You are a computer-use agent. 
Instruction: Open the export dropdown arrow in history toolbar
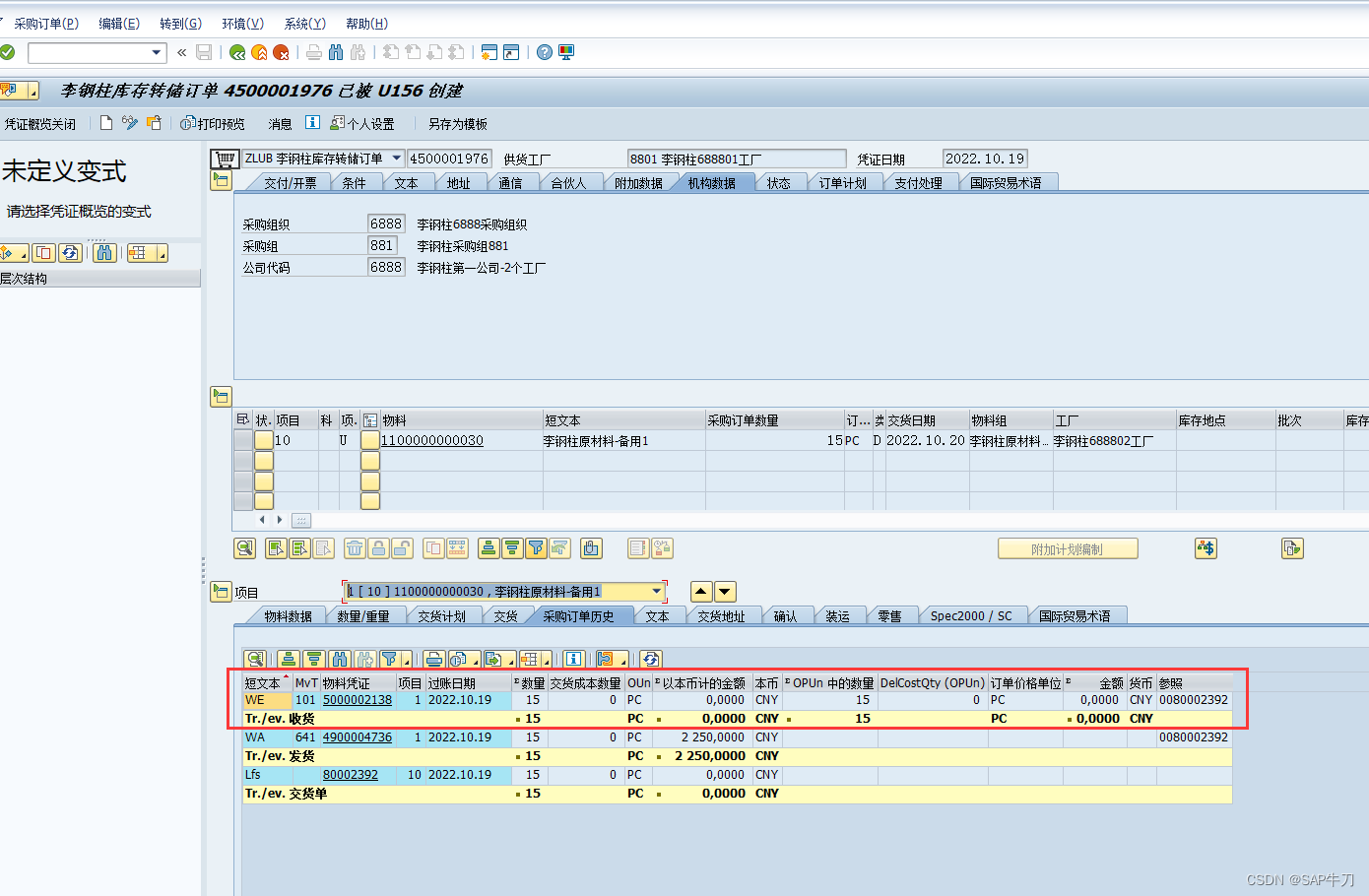click(511, 659)
